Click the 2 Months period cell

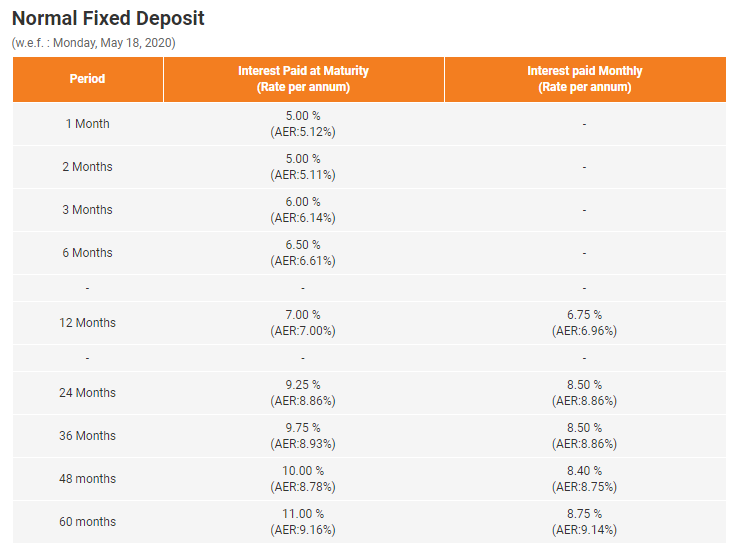click(x=88, y=167)
